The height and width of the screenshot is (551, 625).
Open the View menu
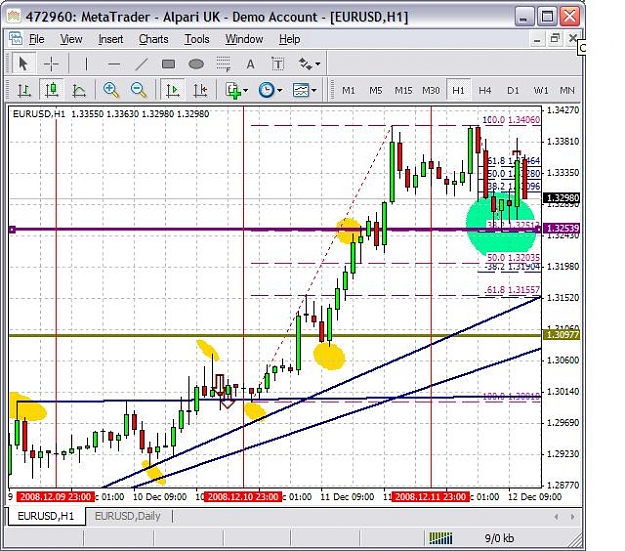click(71, 39)
